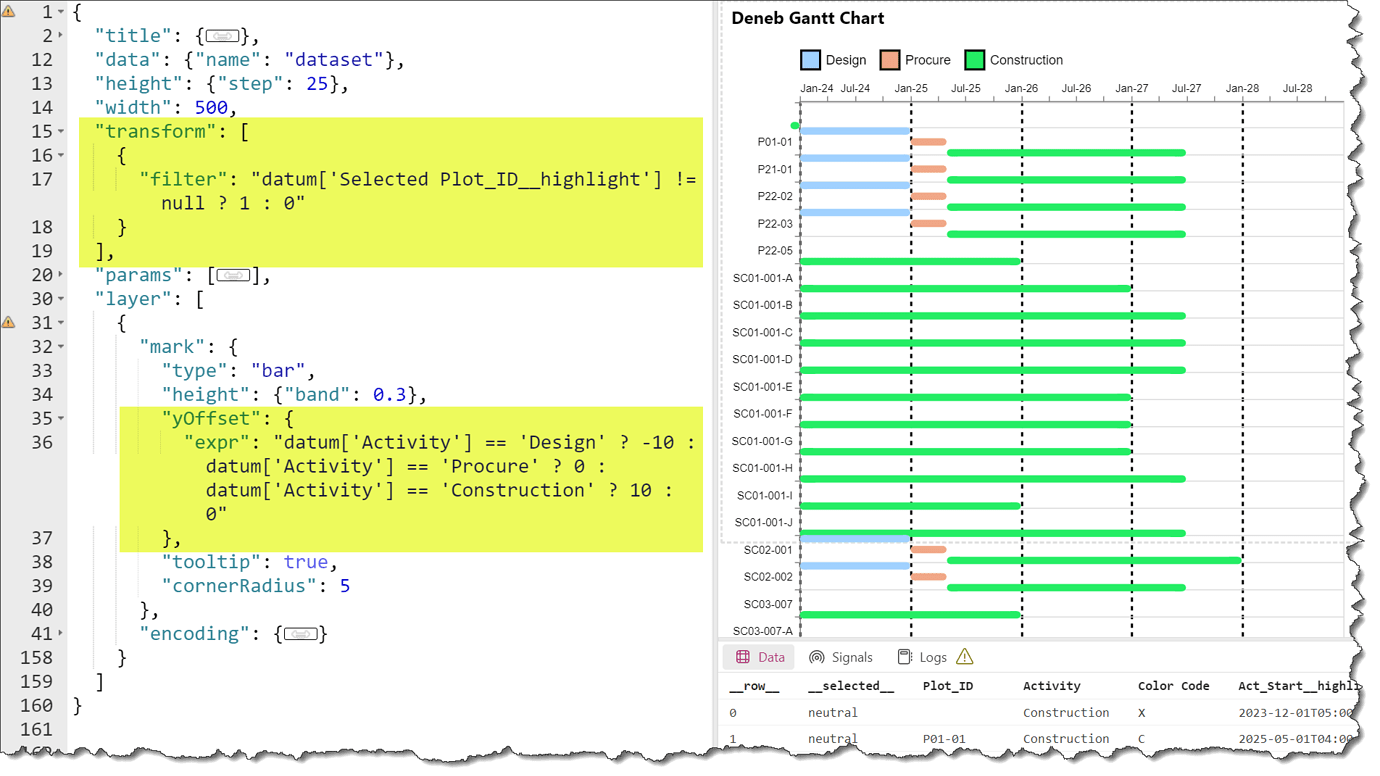Click the warning icon in the gutter of line 1
This screenshot has height=776, width=1380.
pos(10,11)
